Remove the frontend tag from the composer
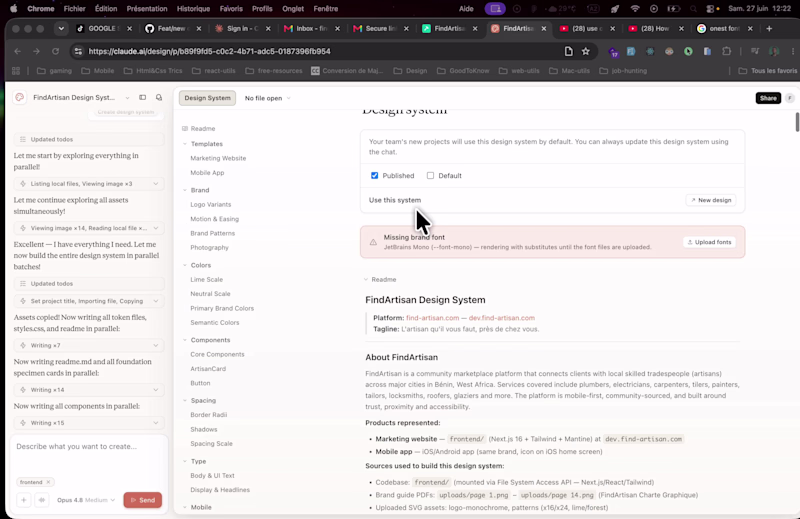 [x=48, y=482]
